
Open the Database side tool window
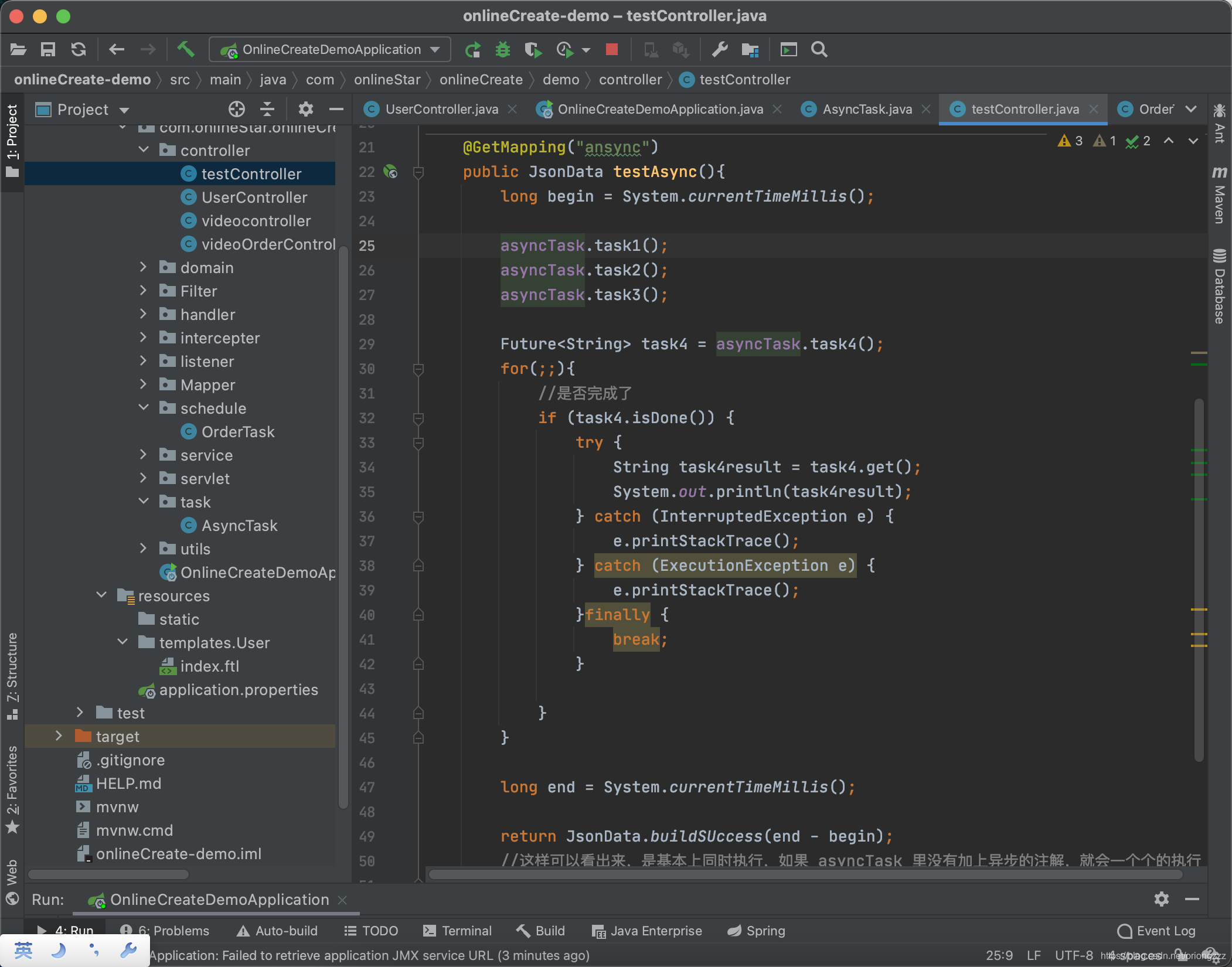(1220, 287)
